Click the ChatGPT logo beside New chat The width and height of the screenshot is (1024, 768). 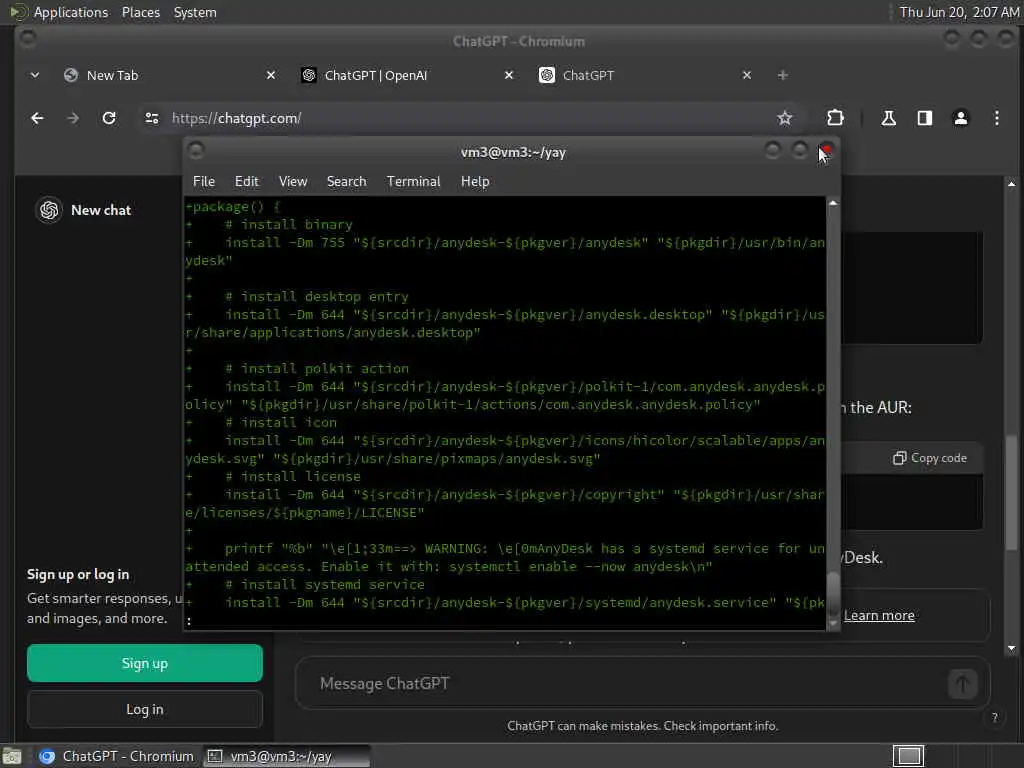pos(49,210)
